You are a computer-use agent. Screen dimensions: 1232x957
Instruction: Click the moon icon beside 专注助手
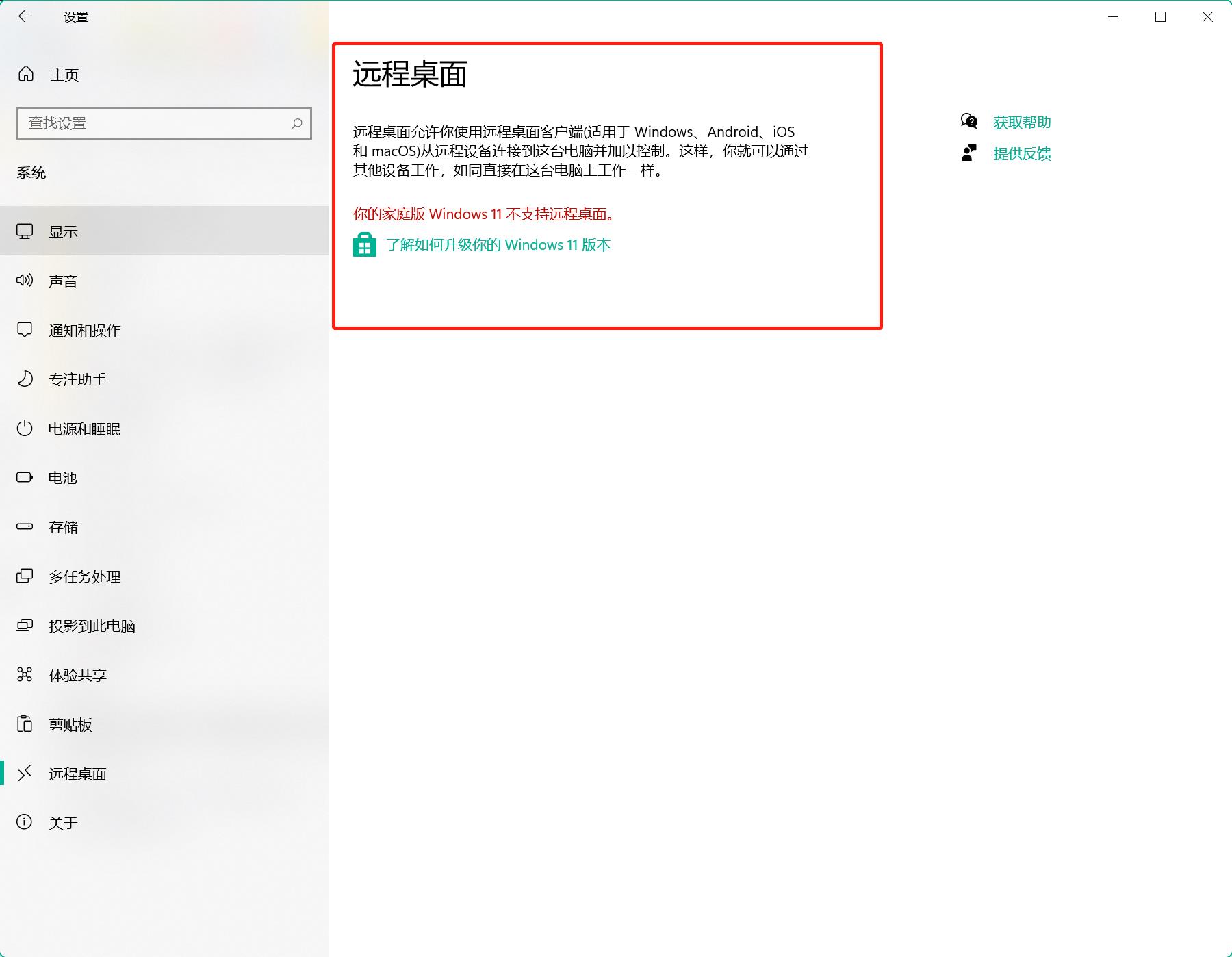point(25,379)
